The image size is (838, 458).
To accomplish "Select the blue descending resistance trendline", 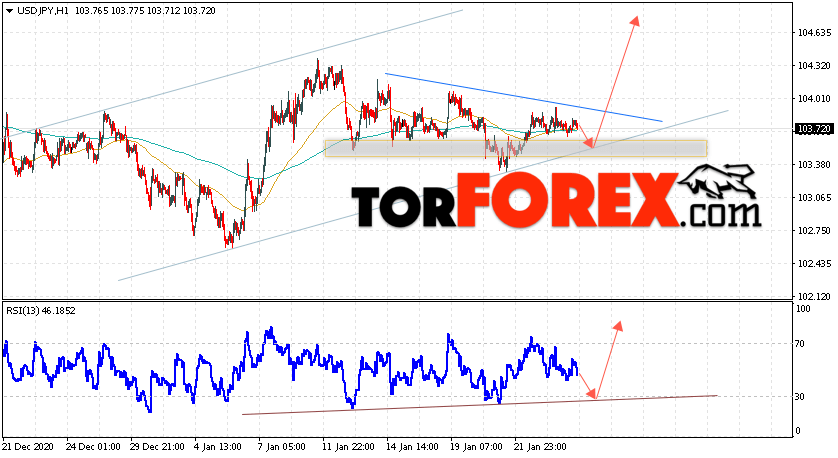I will [524, 97].
